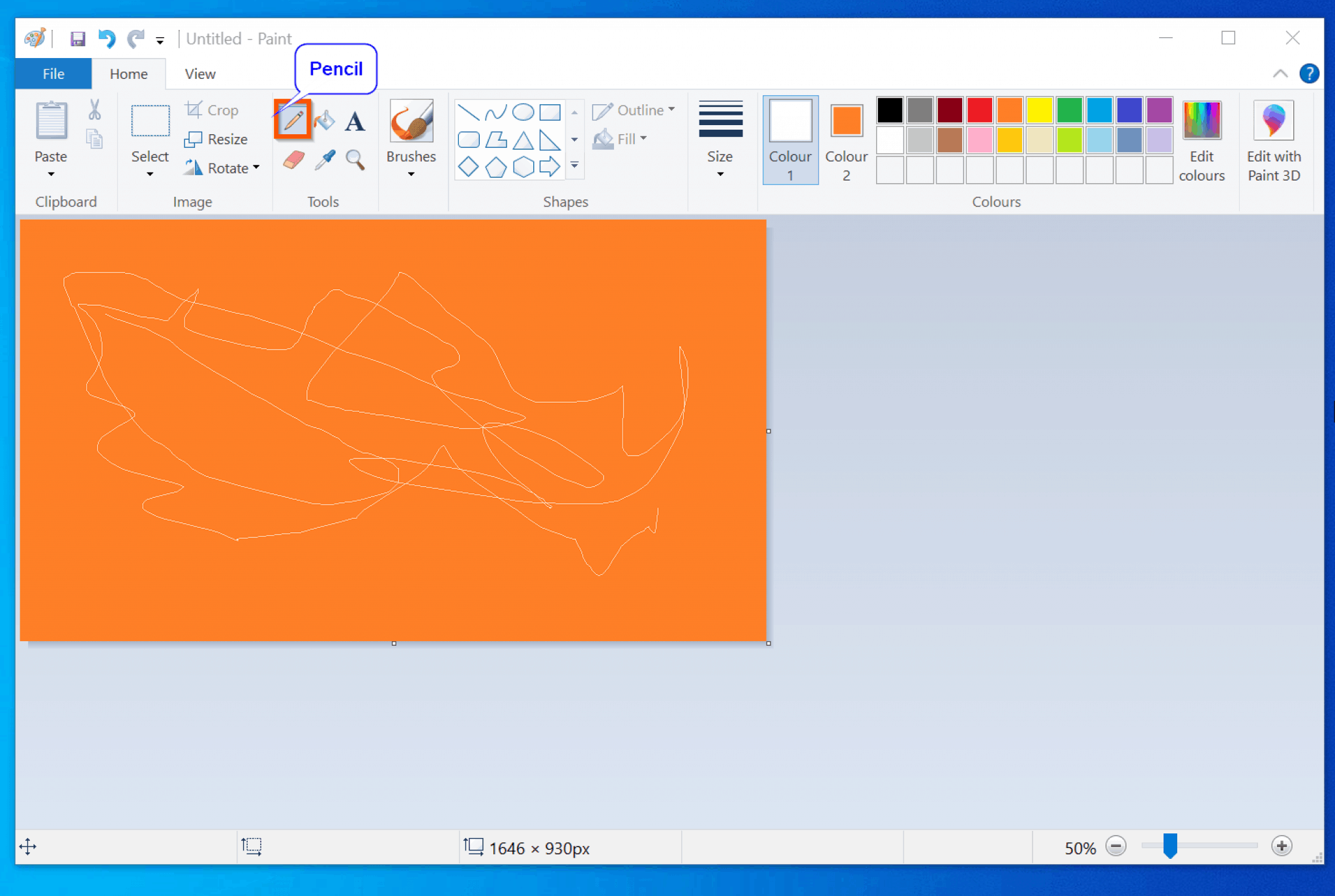
Task: Open the Resize dialog
Action: pos(217,138)
